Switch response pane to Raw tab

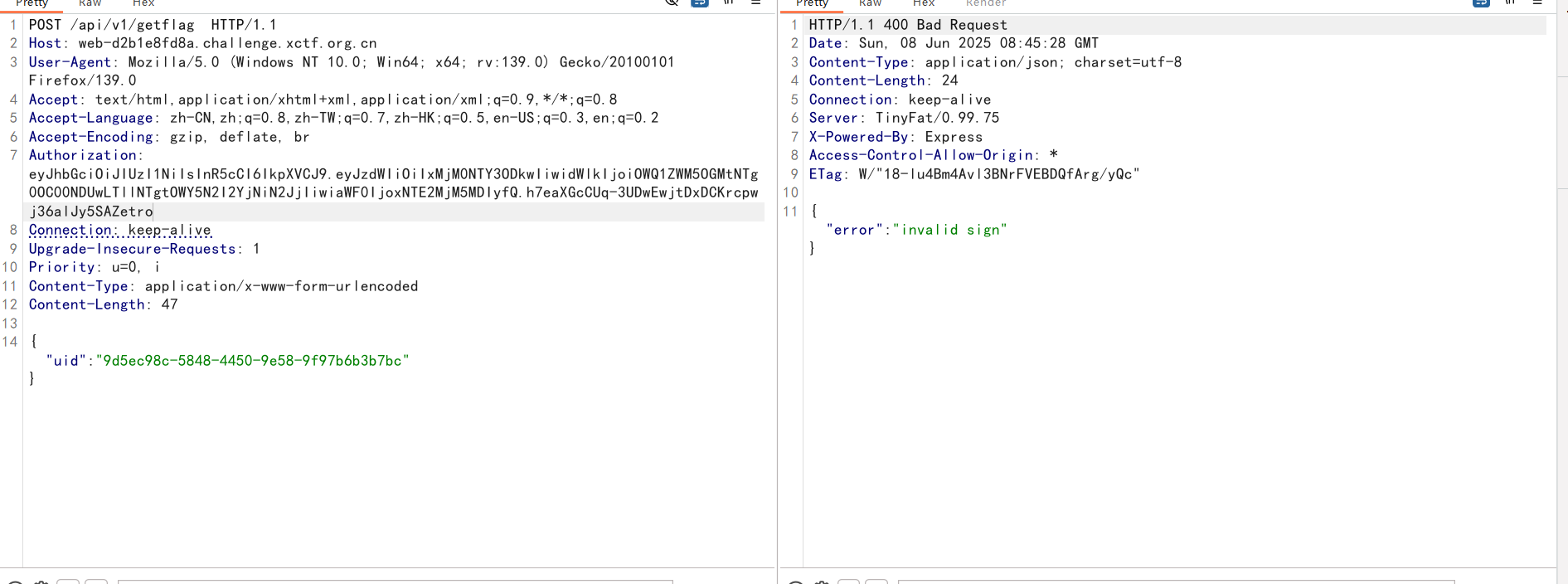870,3
